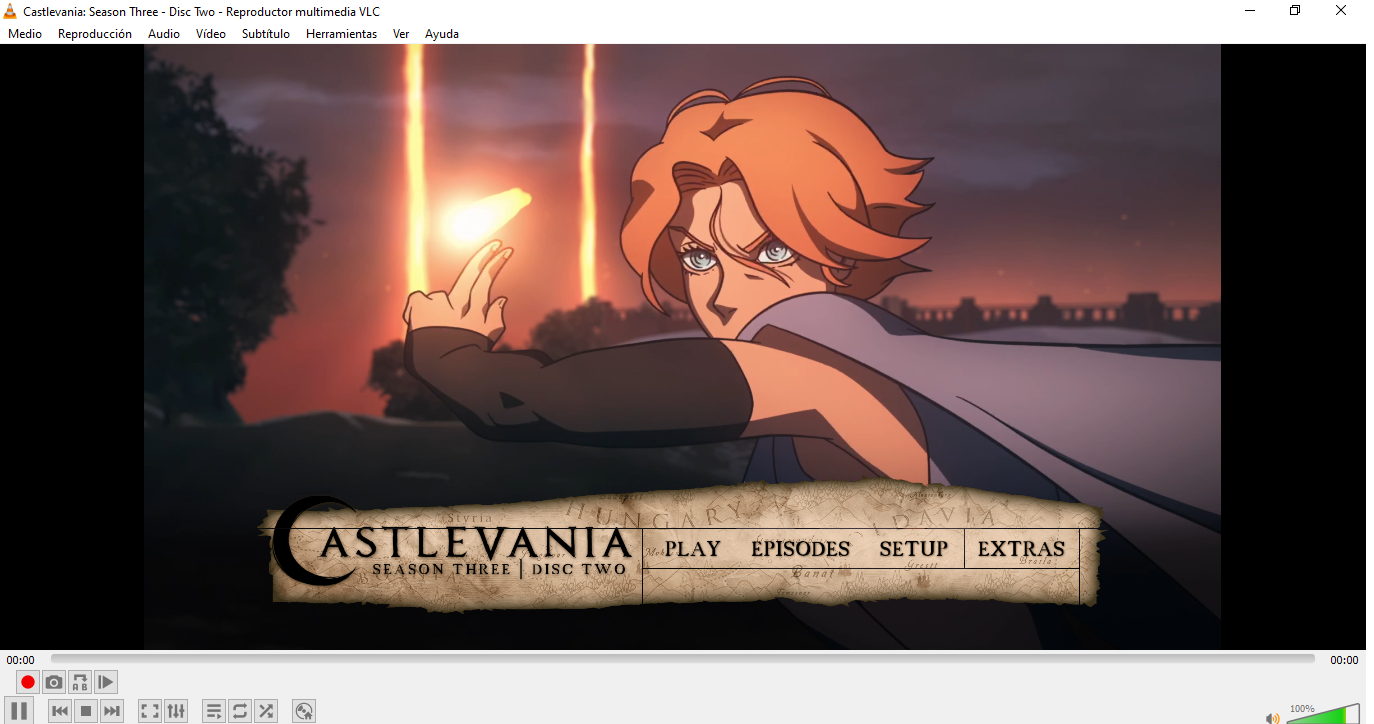Take a snapshot with the camera icon

54,682
